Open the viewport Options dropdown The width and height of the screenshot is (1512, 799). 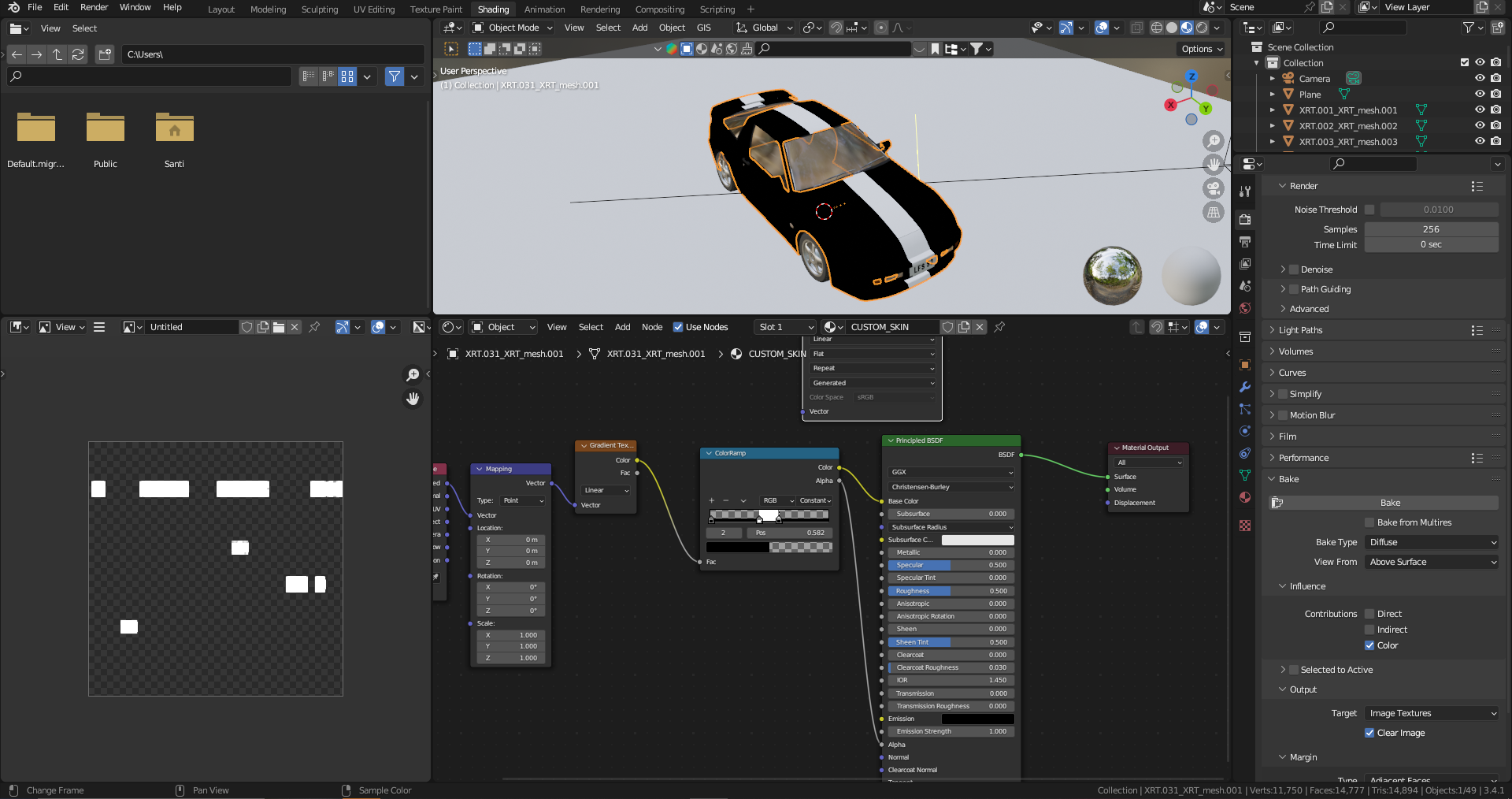pos(1202,49)
